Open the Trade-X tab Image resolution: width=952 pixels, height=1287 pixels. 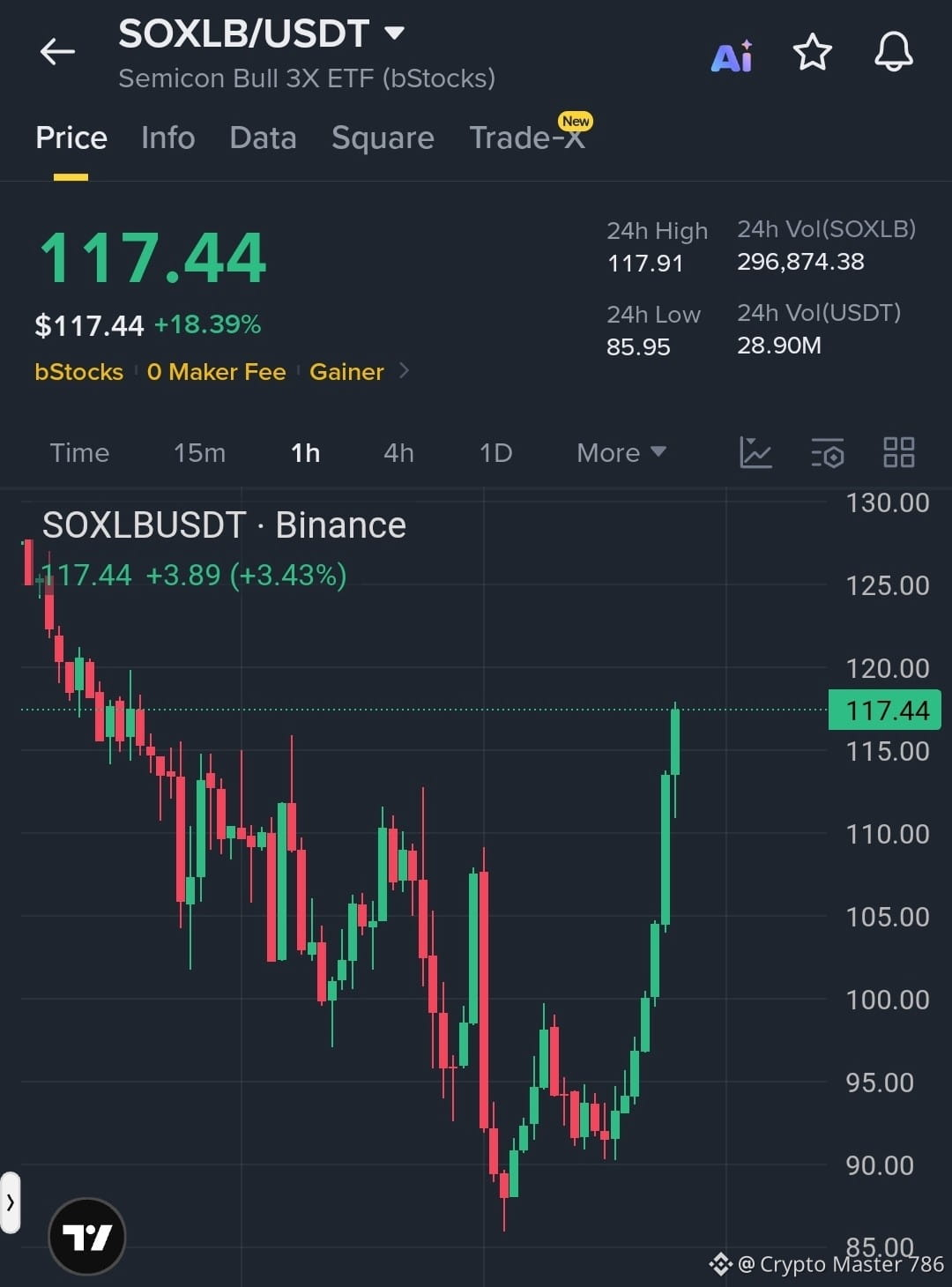pos(528,138)
